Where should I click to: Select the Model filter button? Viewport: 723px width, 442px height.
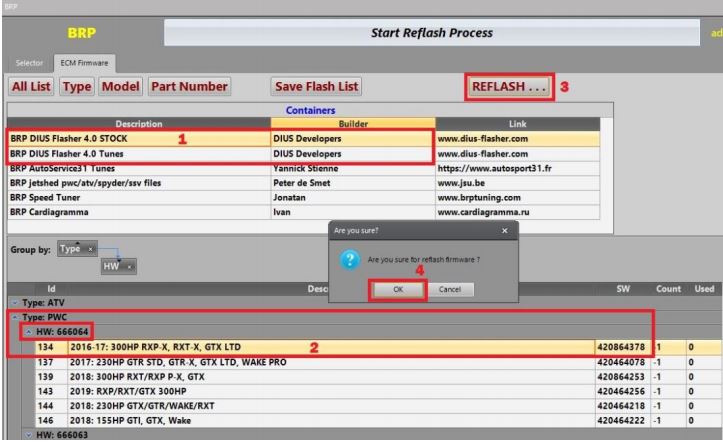point(119,87)
